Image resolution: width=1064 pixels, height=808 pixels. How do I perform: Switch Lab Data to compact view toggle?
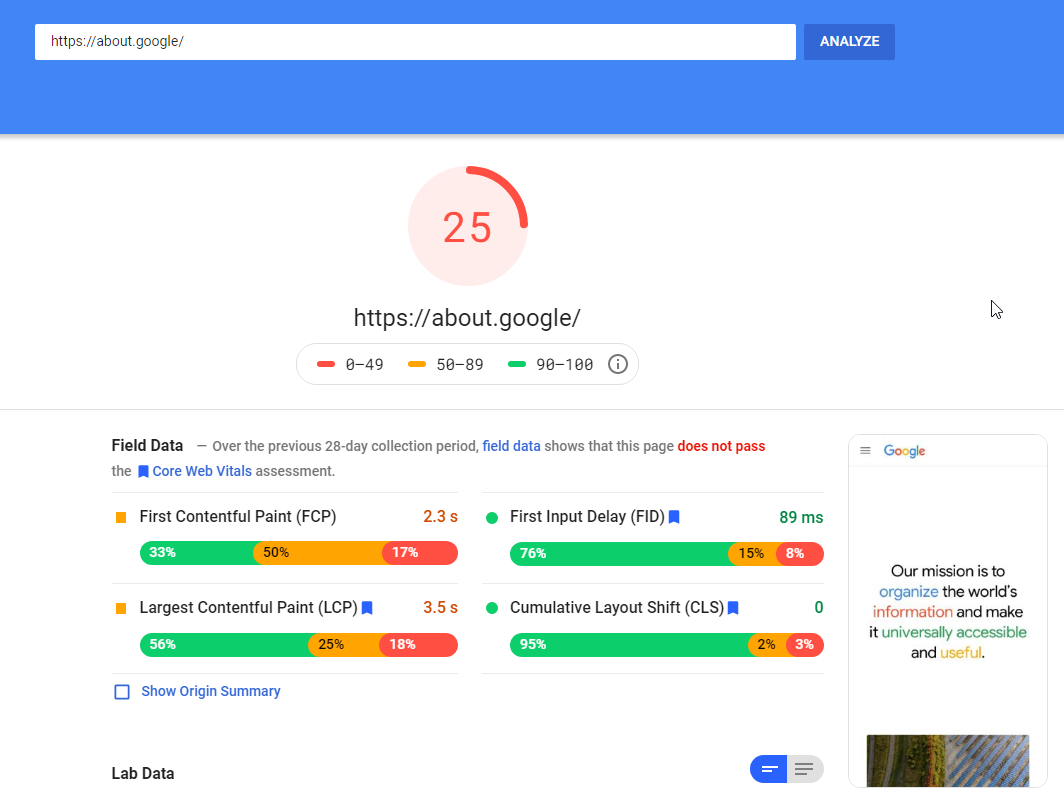pyautogui.click(x=769, y=769)
